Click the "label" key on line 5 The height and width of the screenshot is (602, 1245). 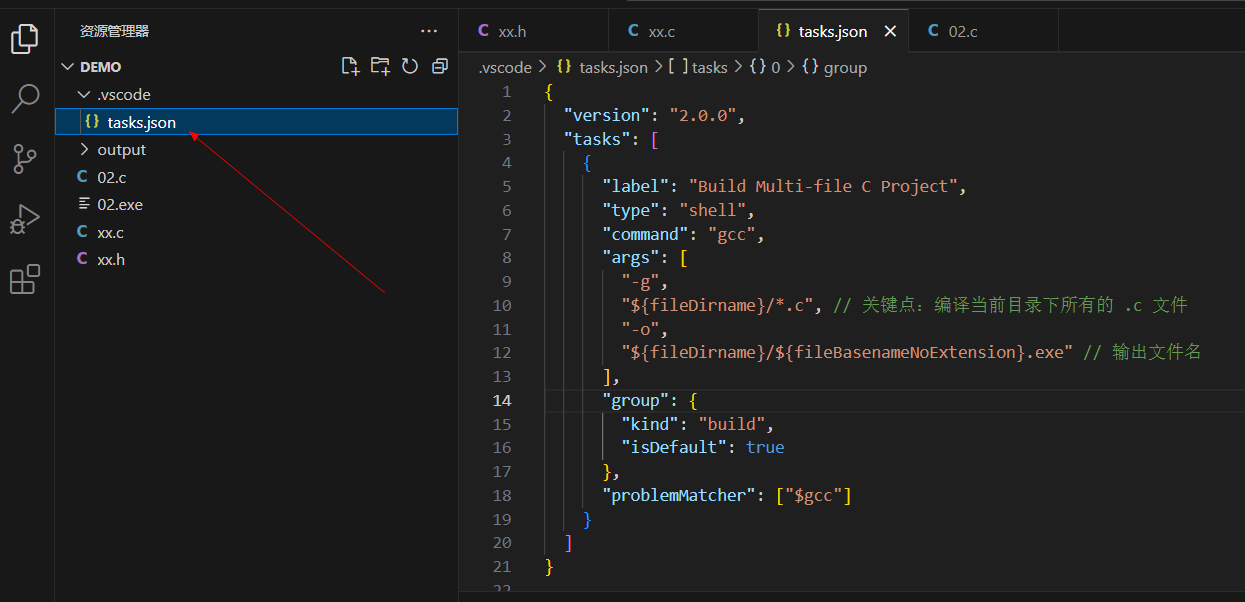tap(635, 186)
